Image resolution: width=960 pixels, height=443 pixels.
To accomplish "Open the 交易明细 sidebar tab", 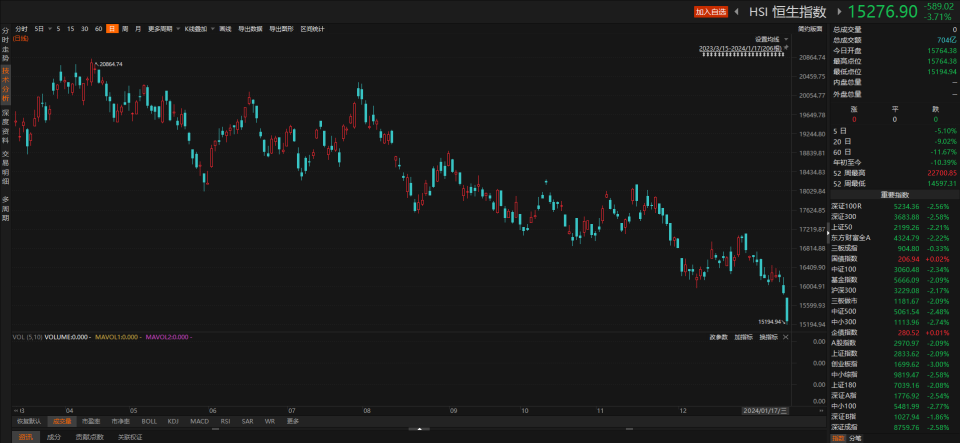I will click(x=6, y=167).
